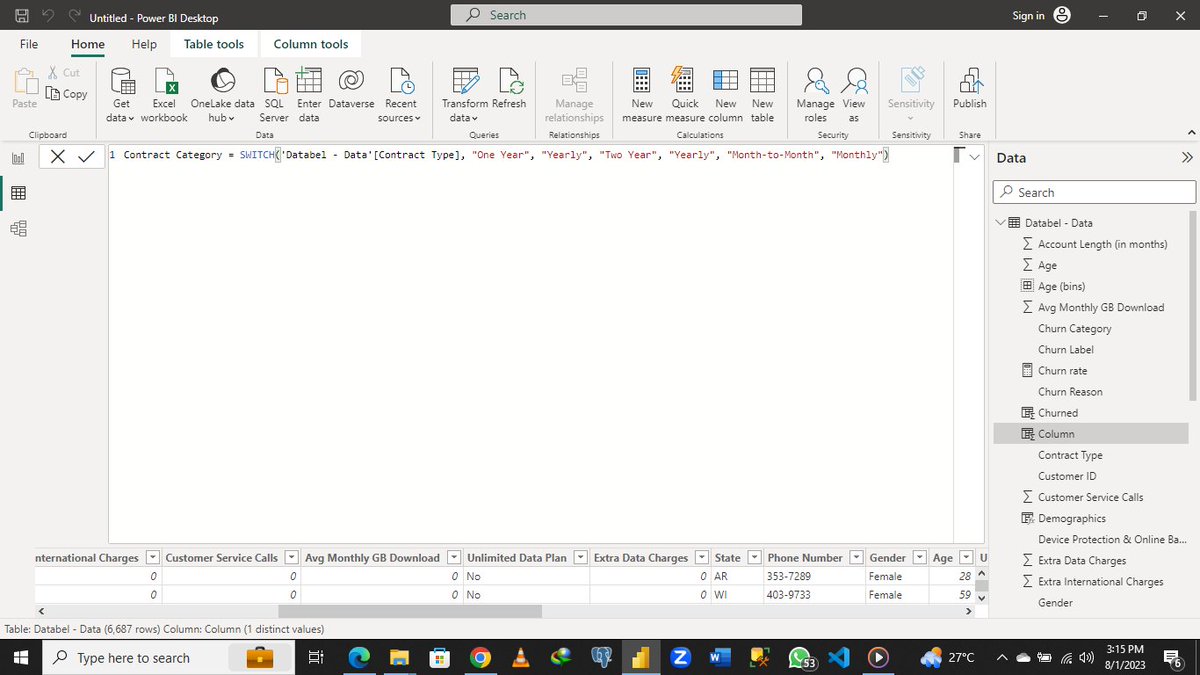Import an Excel workbook

pyautogui.click(x=163, y=95)
